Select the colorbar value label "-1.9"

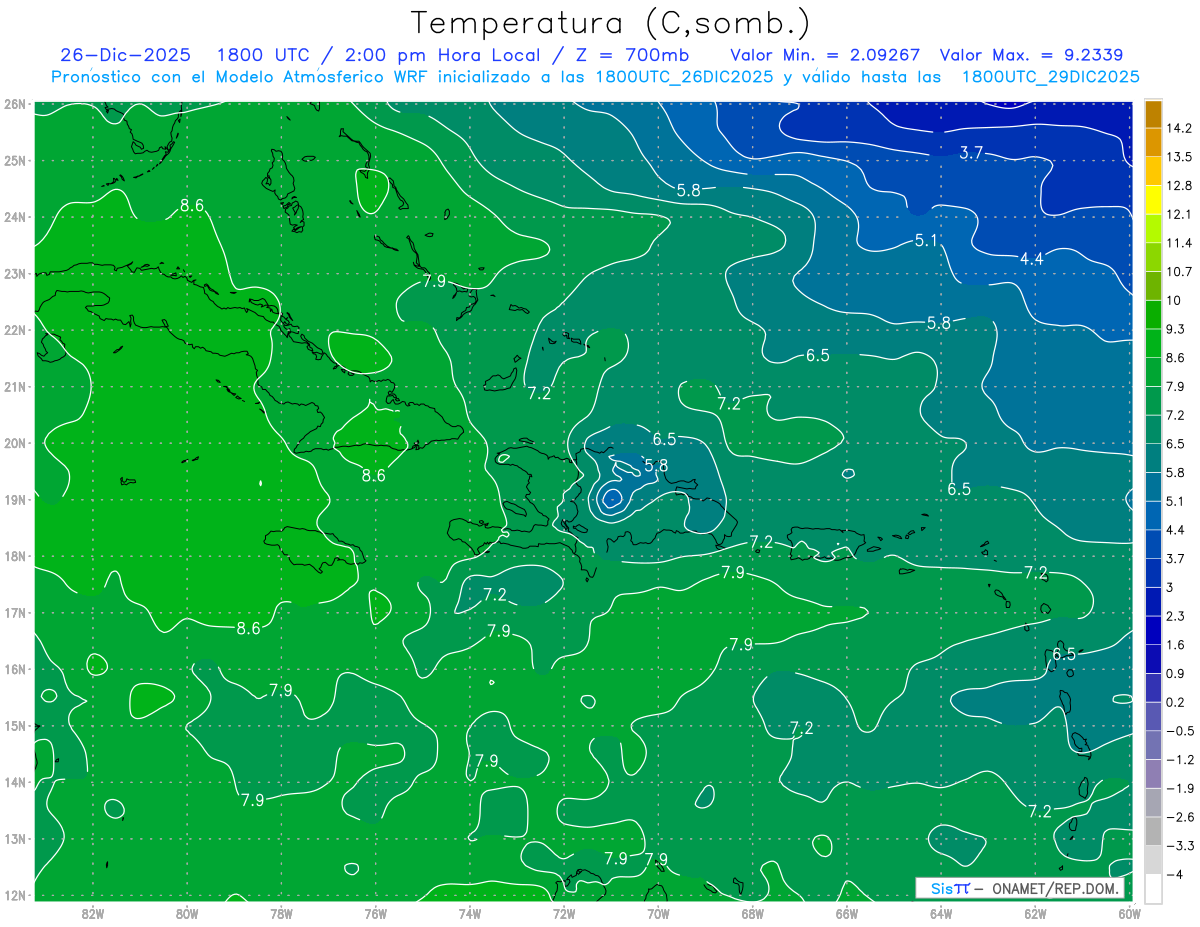point(1178,788)
